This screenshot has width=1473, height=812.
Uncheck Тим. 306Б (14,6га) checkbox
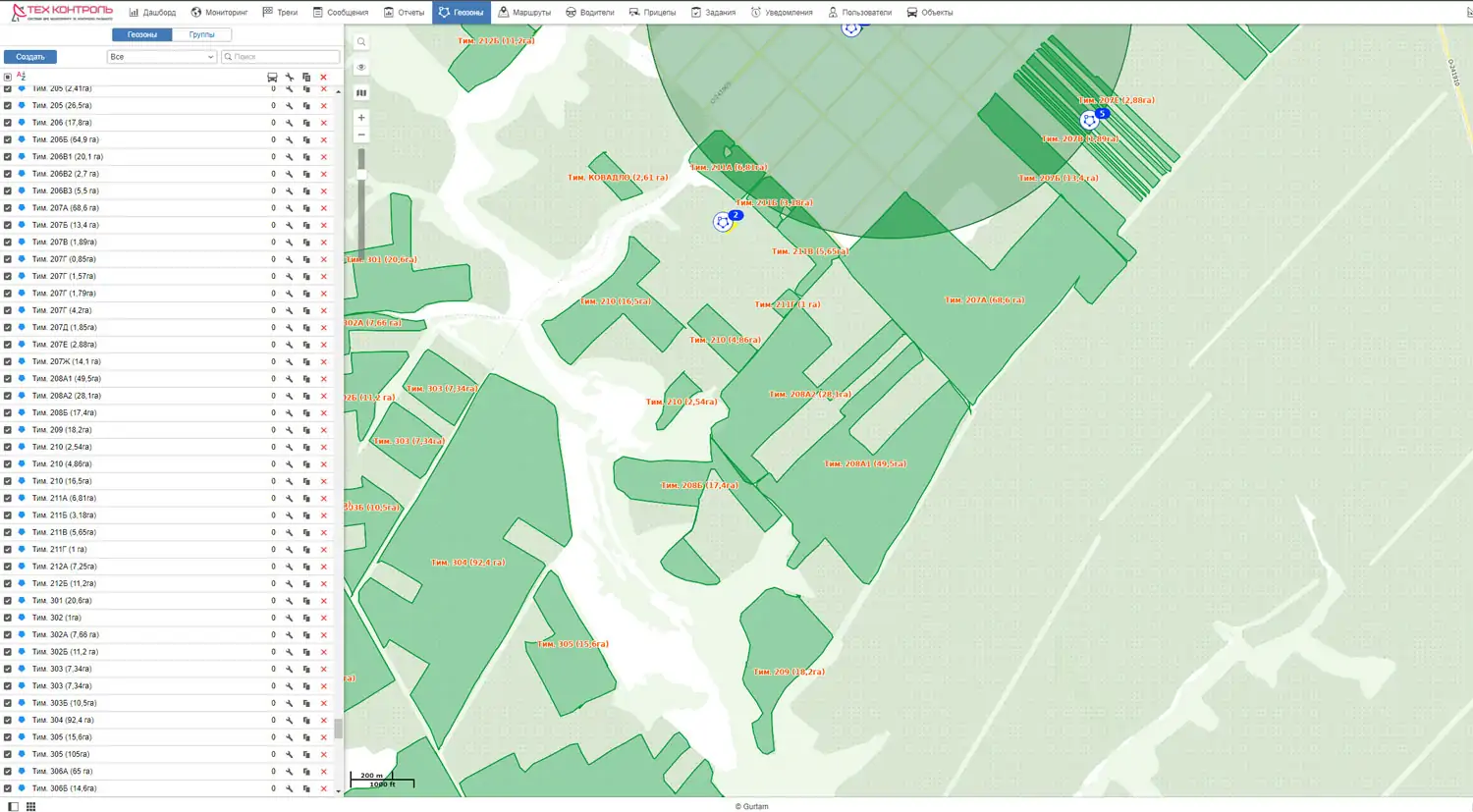[8, 788]
